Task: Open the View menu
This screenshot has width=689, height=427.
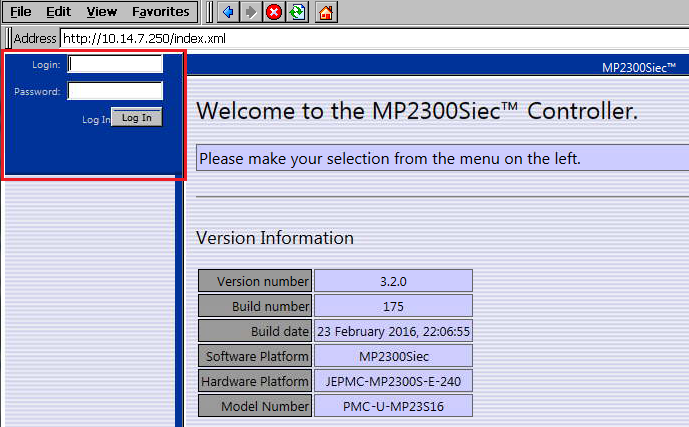Action: coord(102,11)
